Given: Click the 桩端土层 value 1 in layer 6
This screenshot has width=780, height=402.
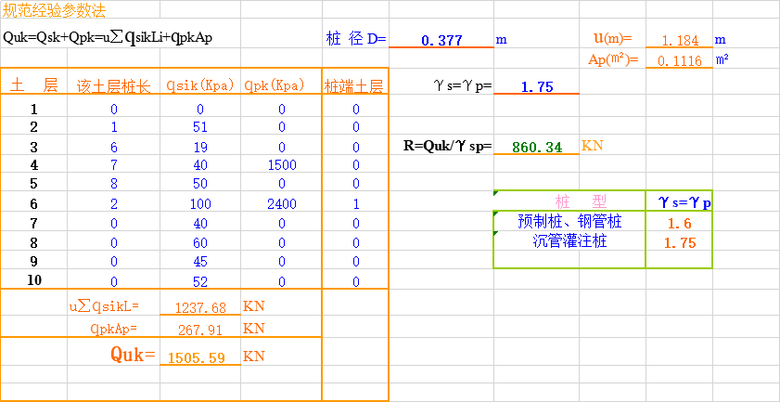Looking at the screenshot, I should point(355,203).
